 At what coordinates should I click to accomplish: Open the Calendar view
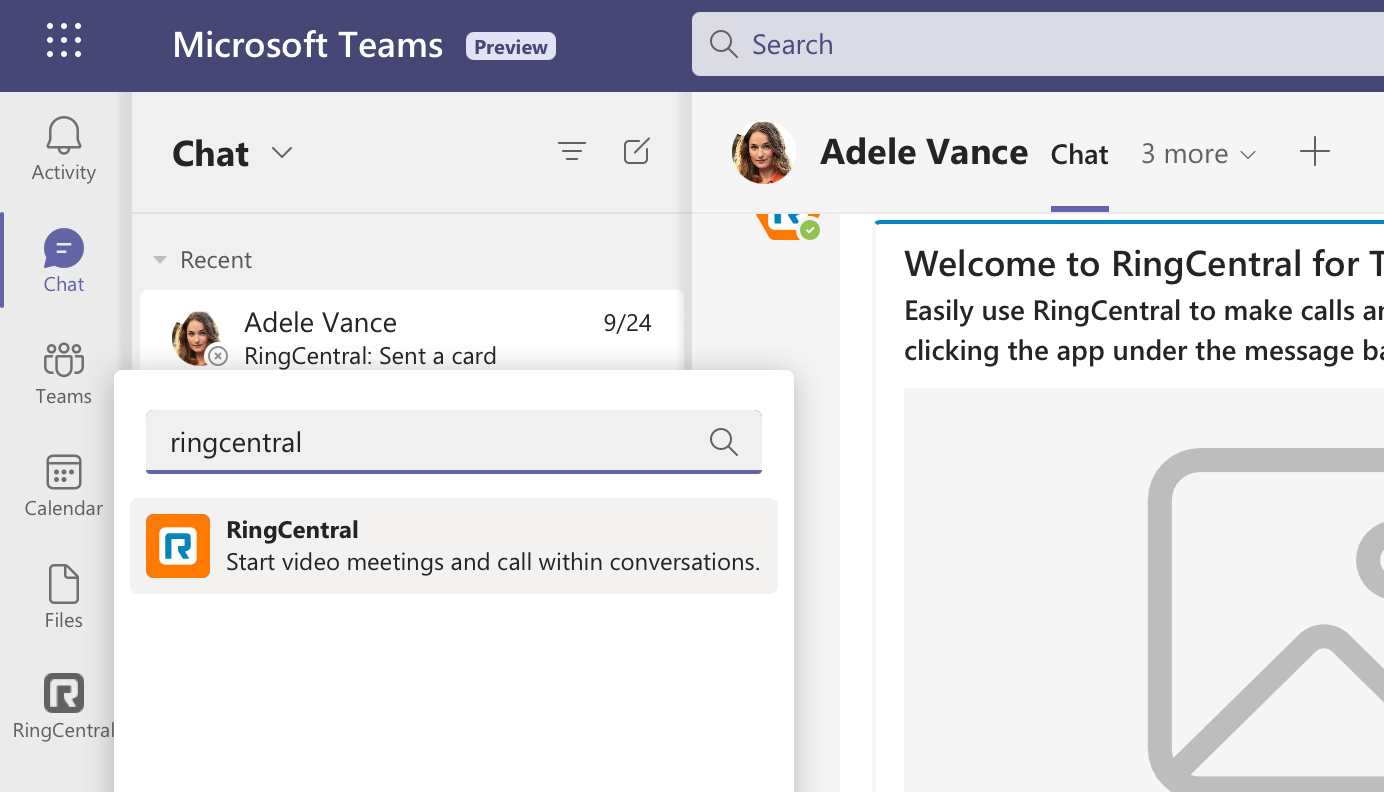63,485
